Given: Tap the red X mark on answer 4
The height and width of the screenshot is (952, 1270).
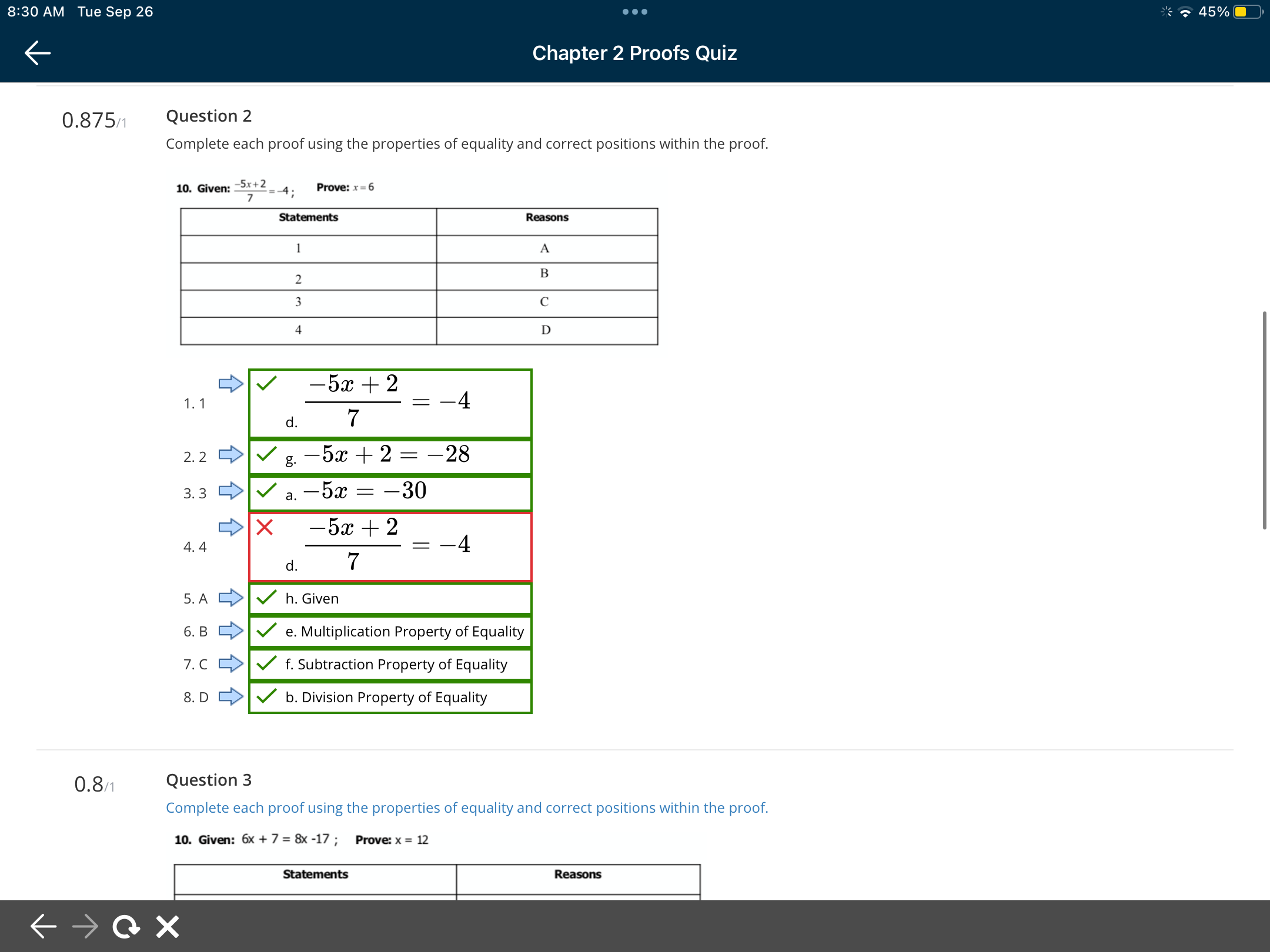Looking at the screenshot, I should coord(265,527).
